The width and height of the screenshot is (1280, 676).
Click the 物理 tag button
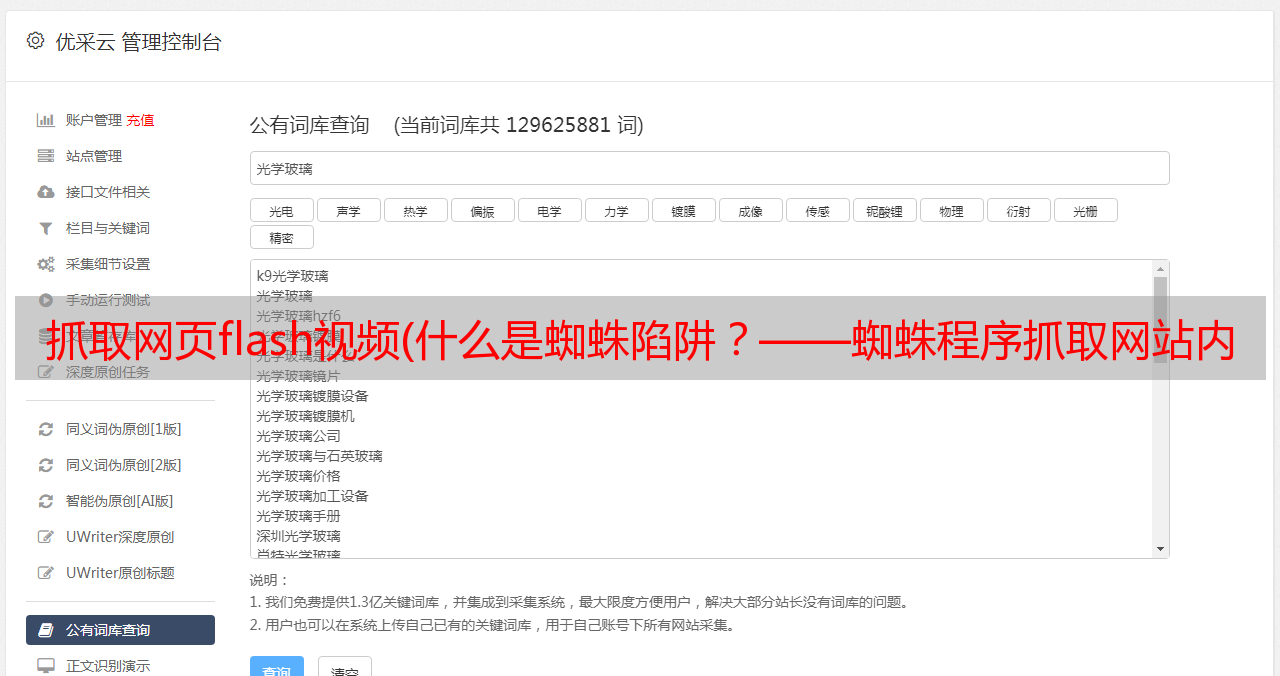pyautogui.click(x=951, y=210)
